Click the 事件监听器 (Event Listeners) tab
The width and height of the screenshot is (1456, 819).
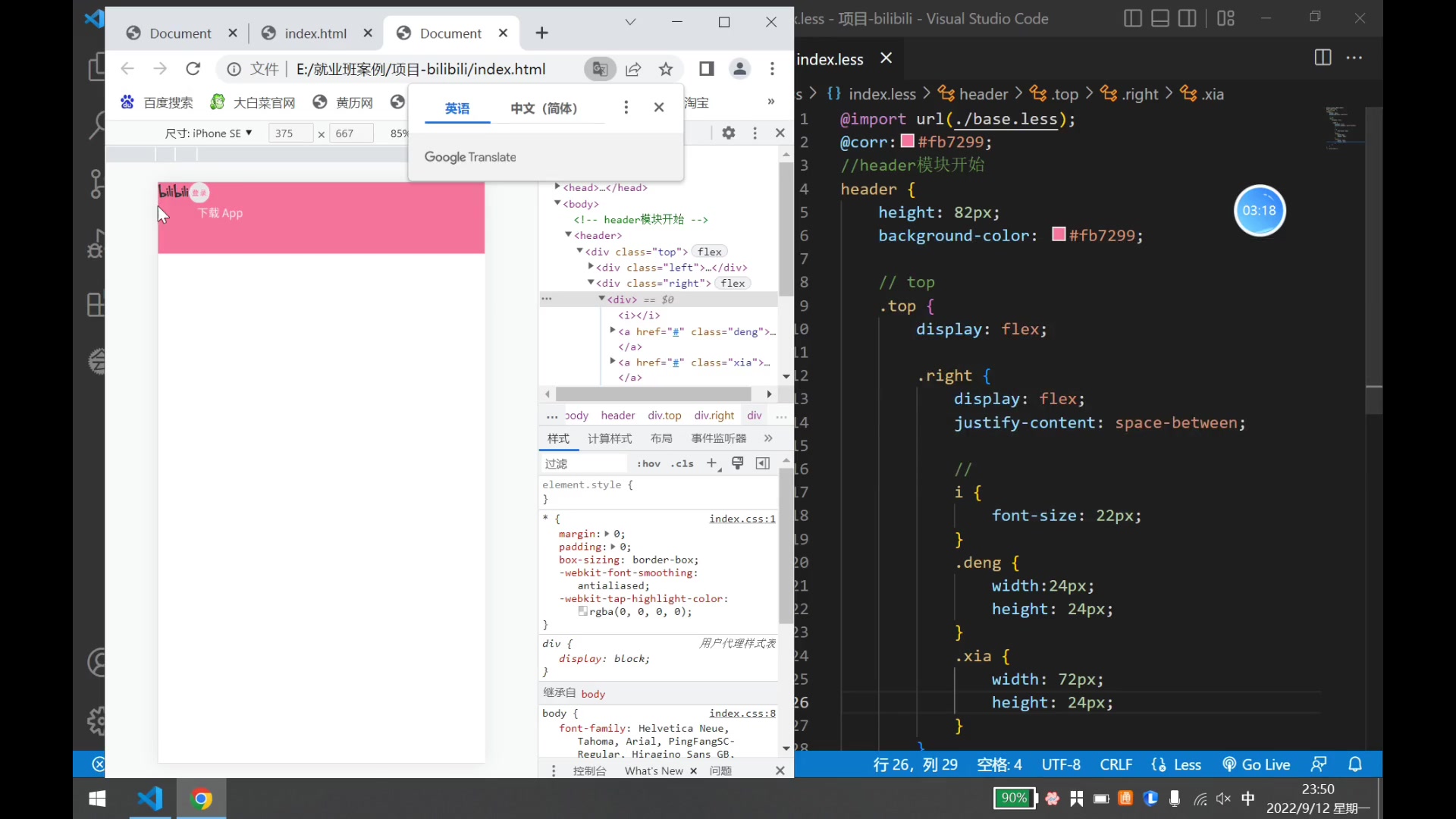[x=720, y=439]
